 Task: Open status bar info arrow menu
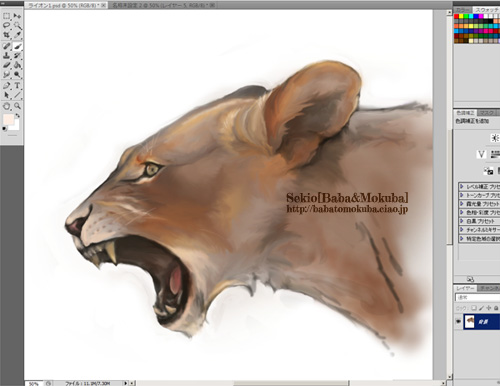click(126, 383)
